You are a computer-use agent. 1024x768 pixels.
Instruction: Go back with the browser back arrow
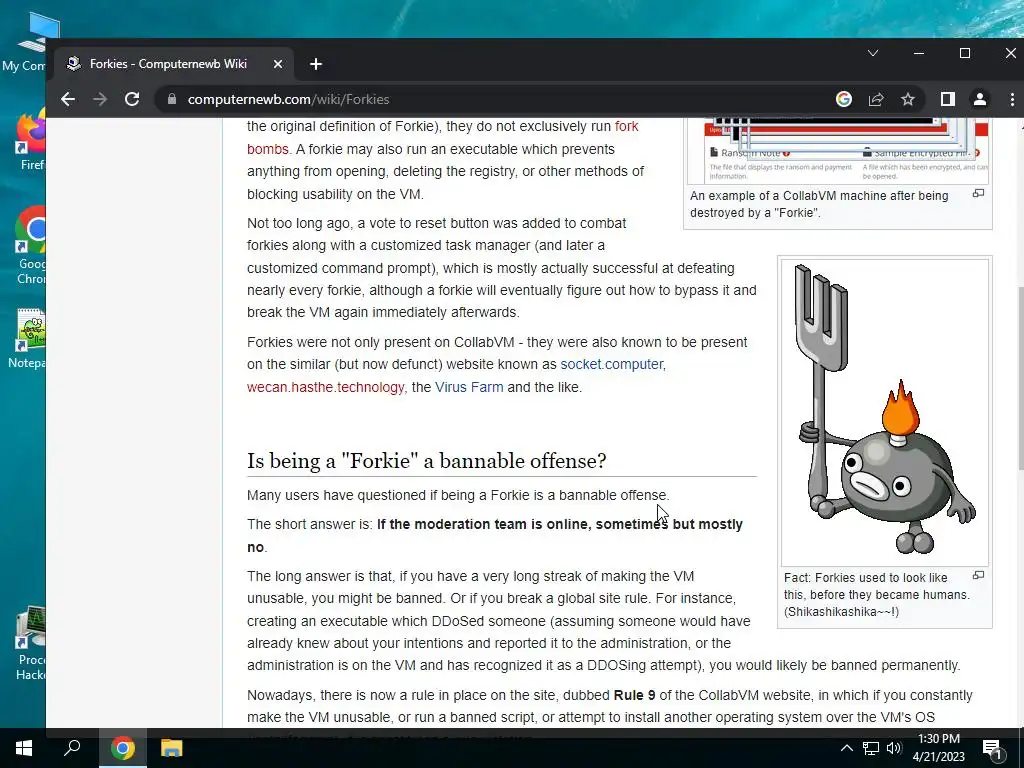[x=68, y=99]
